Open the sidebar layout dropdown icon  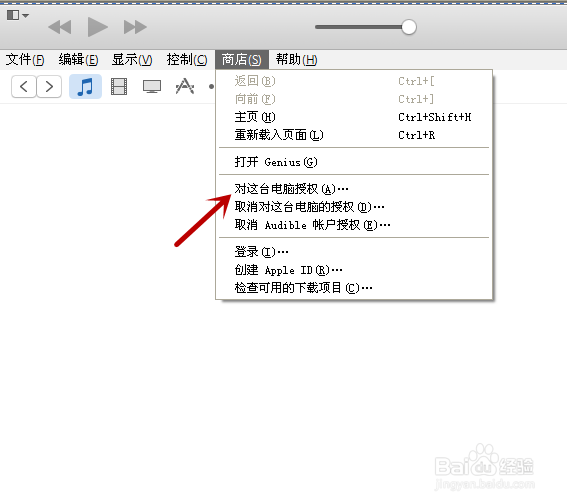tap(18, 15)
